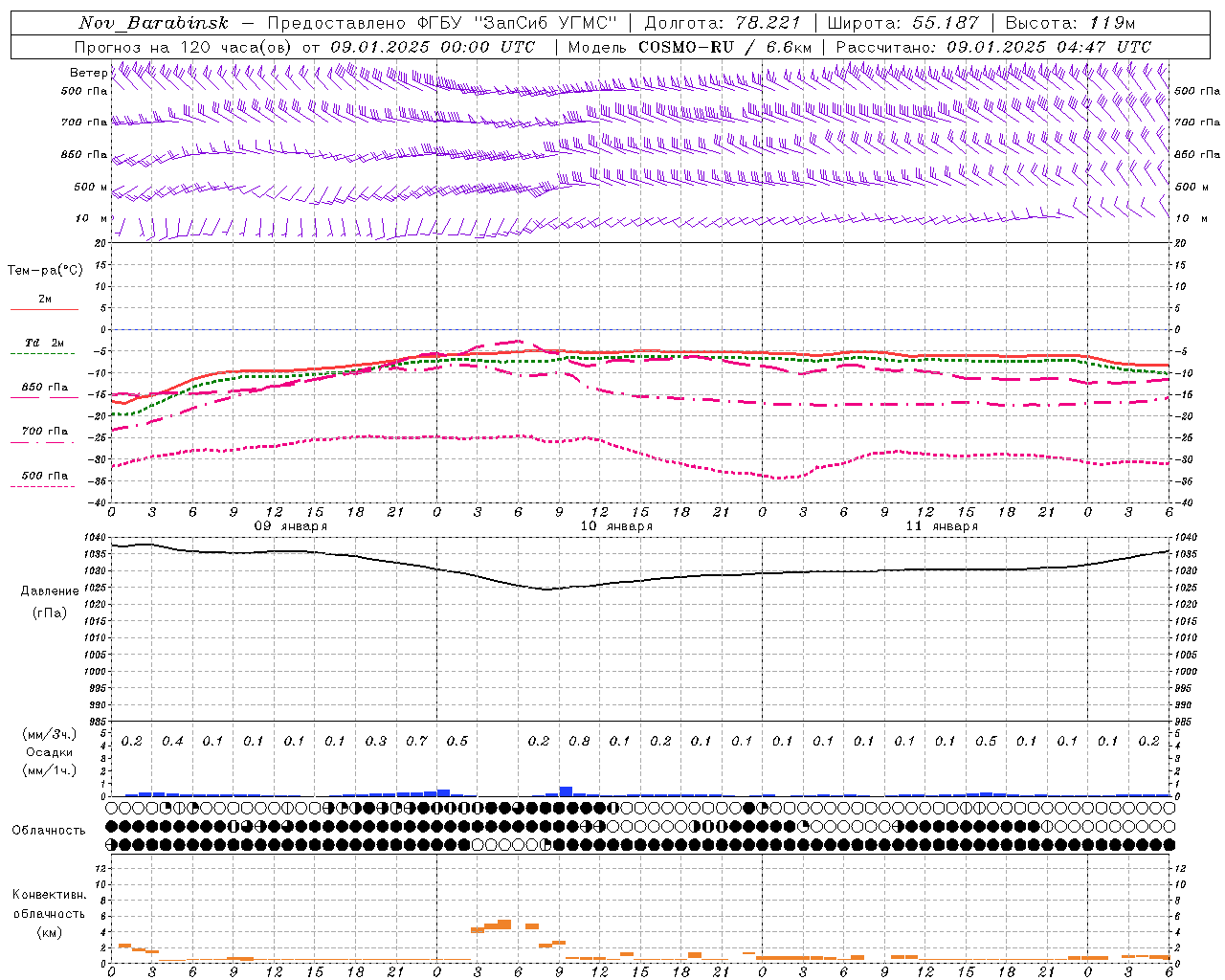This screenshot has height=980, width=1225.
Task: Click the '(гПа)' pressure unit label
Action: [50, 612]
